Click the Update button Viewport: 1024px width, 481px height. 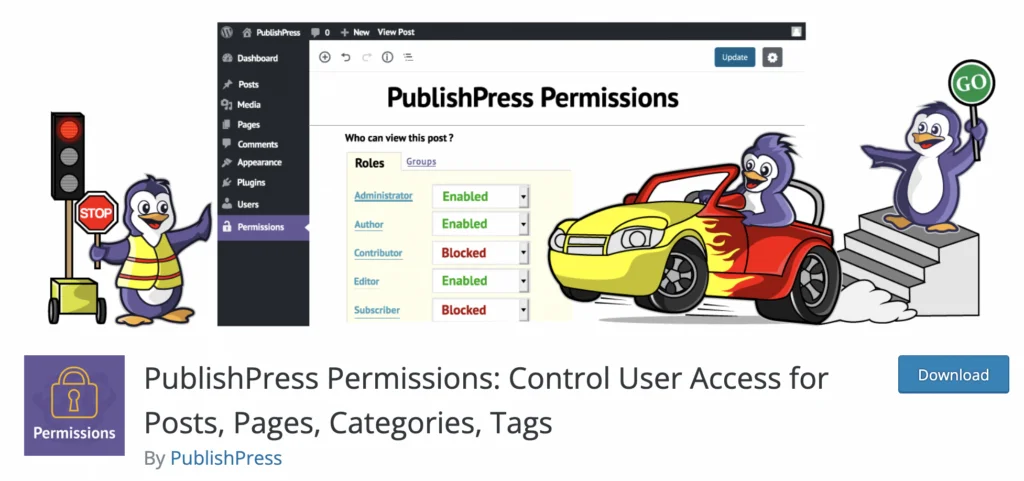[735, 57]
